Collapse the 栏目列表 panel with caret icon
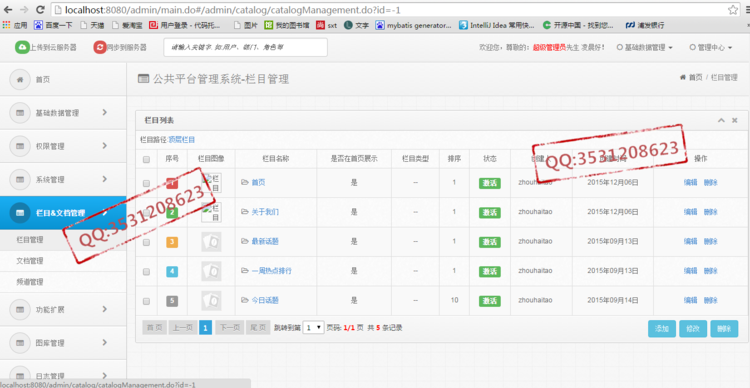Image resolution: width=750 pixels, height=388 pixels. click(x=721, y=121)
